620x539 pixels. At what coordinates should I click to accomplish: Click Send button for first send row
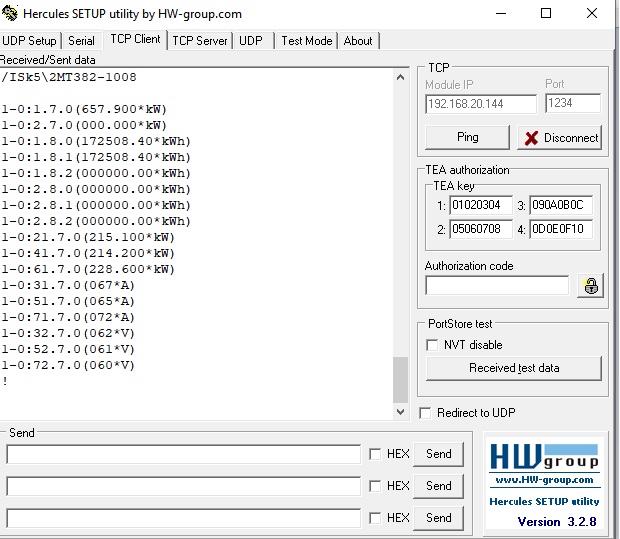(x=439, y=454)
